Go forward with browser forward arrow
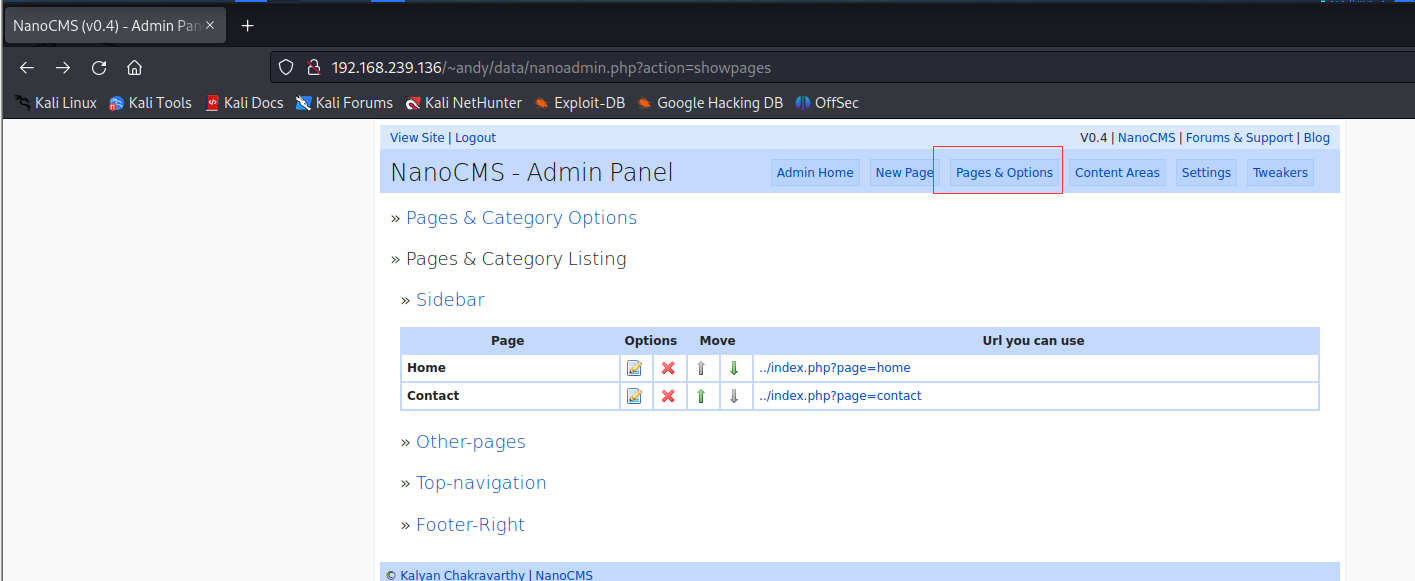This screenshot has width=1415, height=581. 63,68
